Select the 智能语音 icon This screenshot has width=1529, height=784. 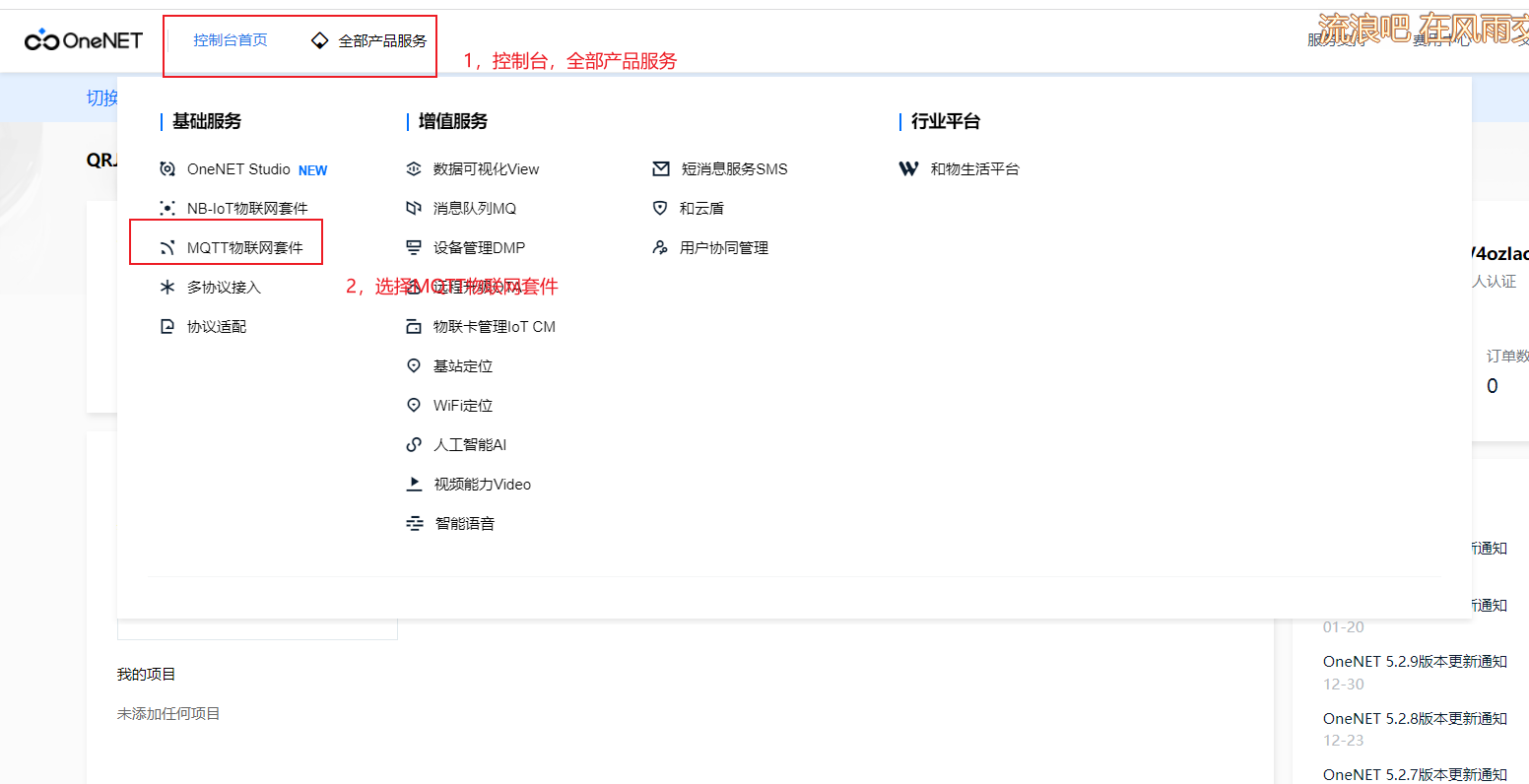(x=414, y=523)
